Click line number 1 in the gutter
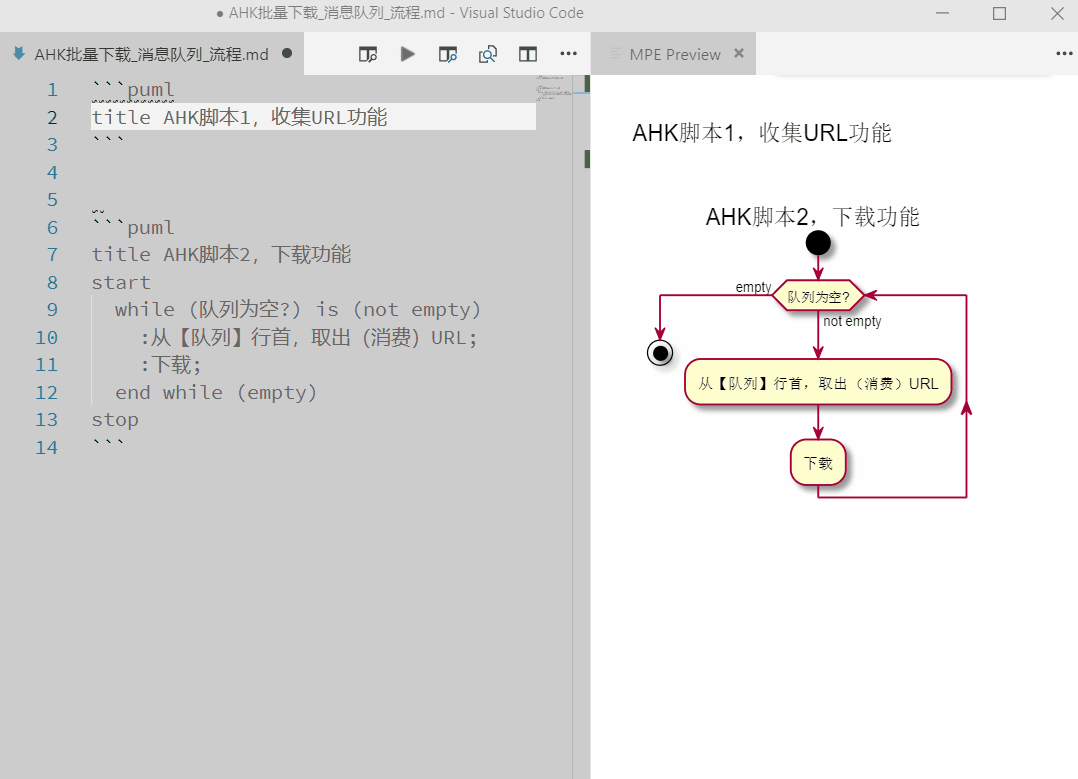 pyautogui.click(x=52, y=90)
